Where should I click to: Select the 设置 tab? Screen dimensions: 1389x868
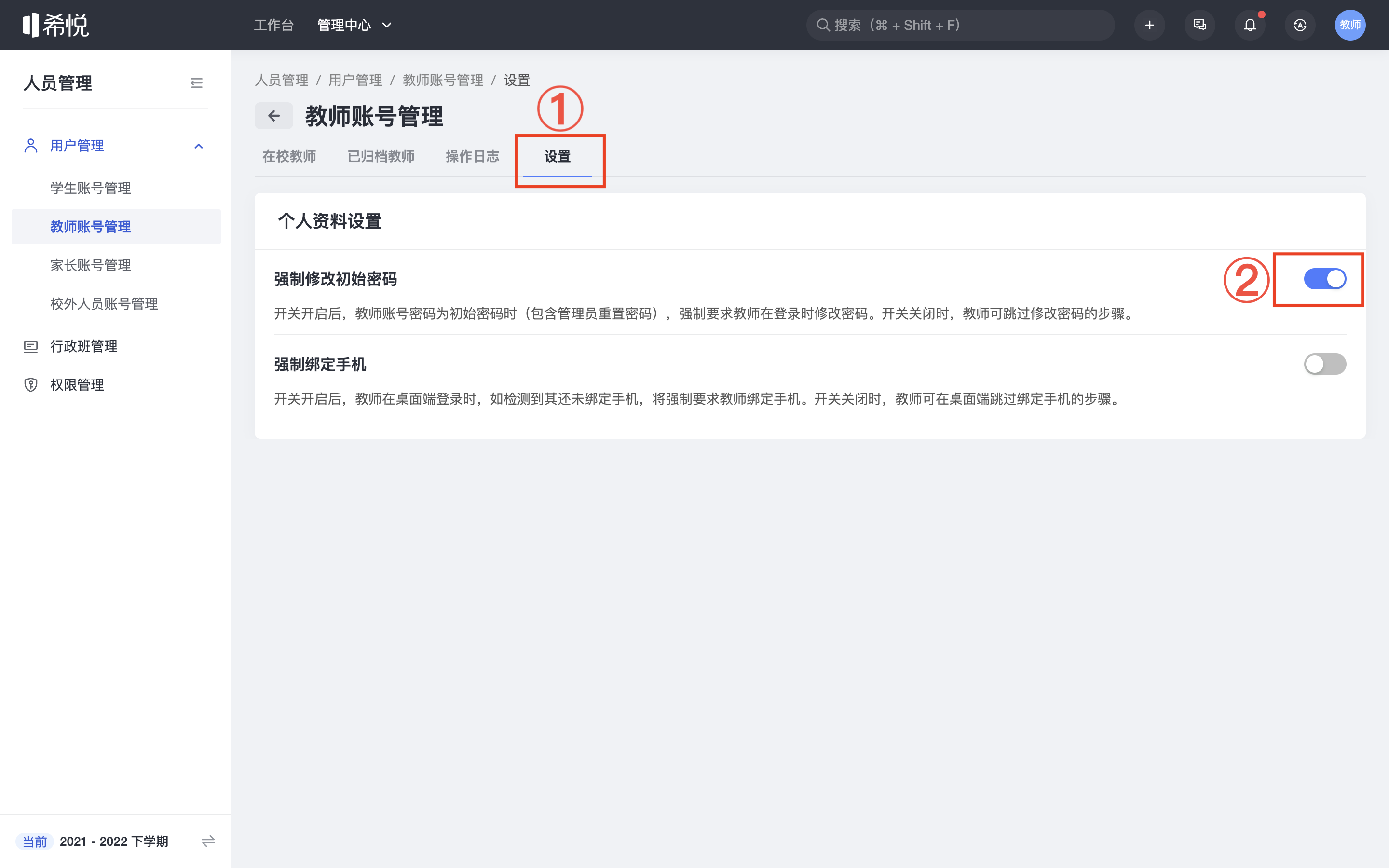pos(558,156)
